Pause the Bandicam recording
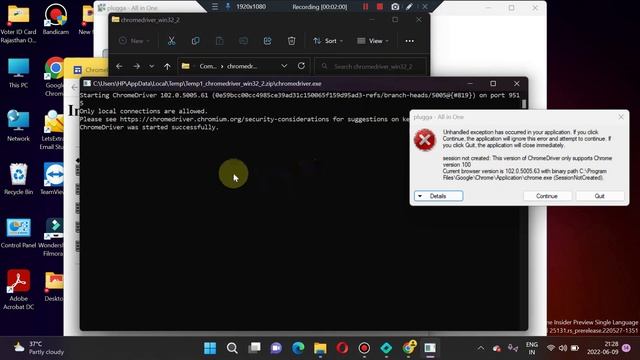This screenshot has width=640, height=360. [365, 7]
